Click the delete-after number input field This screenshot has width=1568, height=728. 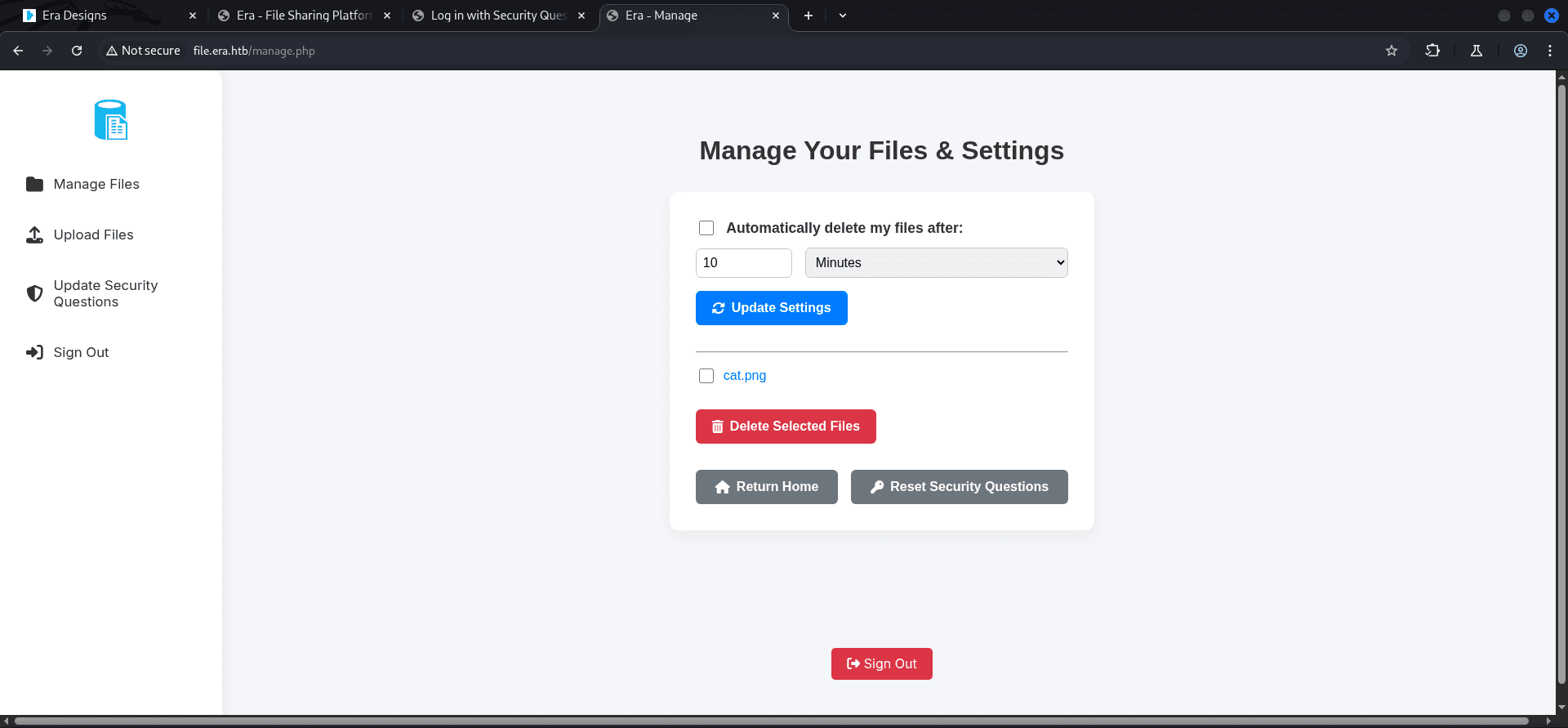744,263
